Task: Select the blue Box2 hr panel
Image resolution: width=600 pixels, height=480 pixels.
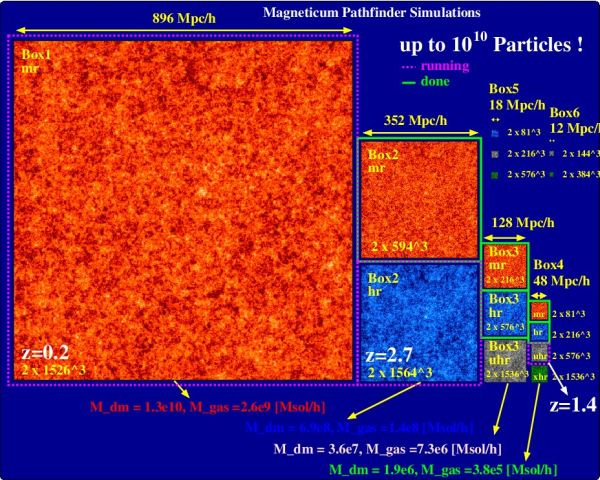Action: click(x=419, y=322)
